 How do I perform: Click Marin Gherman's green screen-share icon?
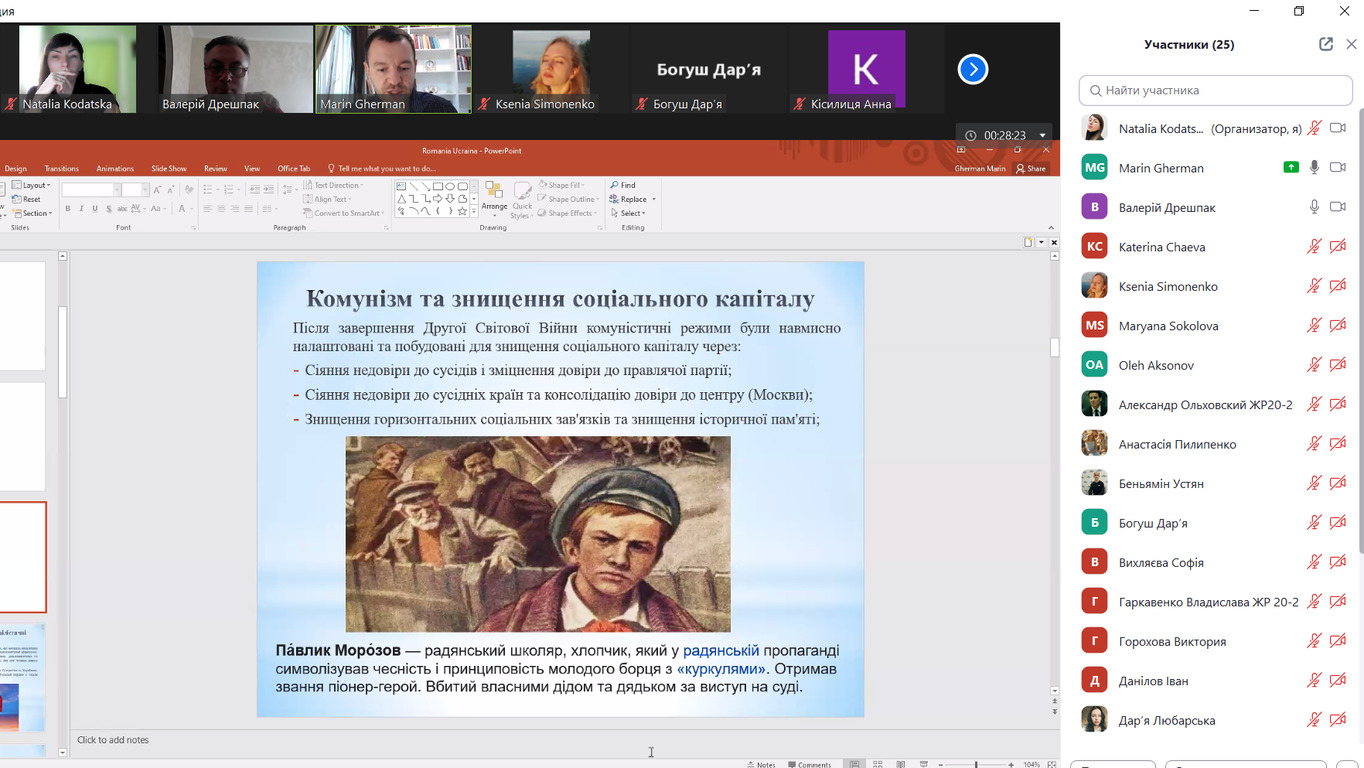pyautogui.click(x=1291, y=168)
